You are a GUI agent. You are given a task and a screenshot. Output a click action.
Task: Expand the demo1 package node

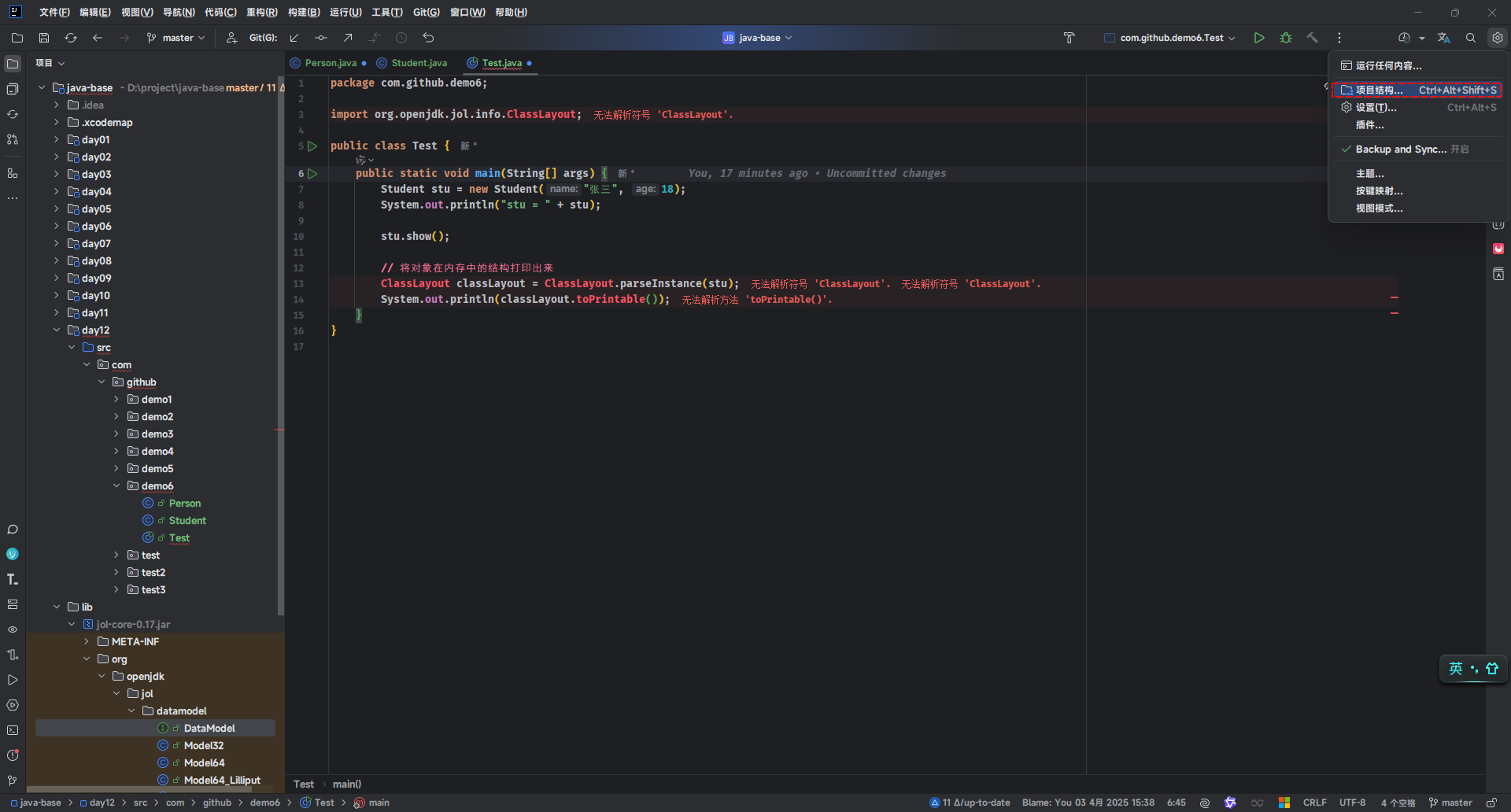coord(116,400)
